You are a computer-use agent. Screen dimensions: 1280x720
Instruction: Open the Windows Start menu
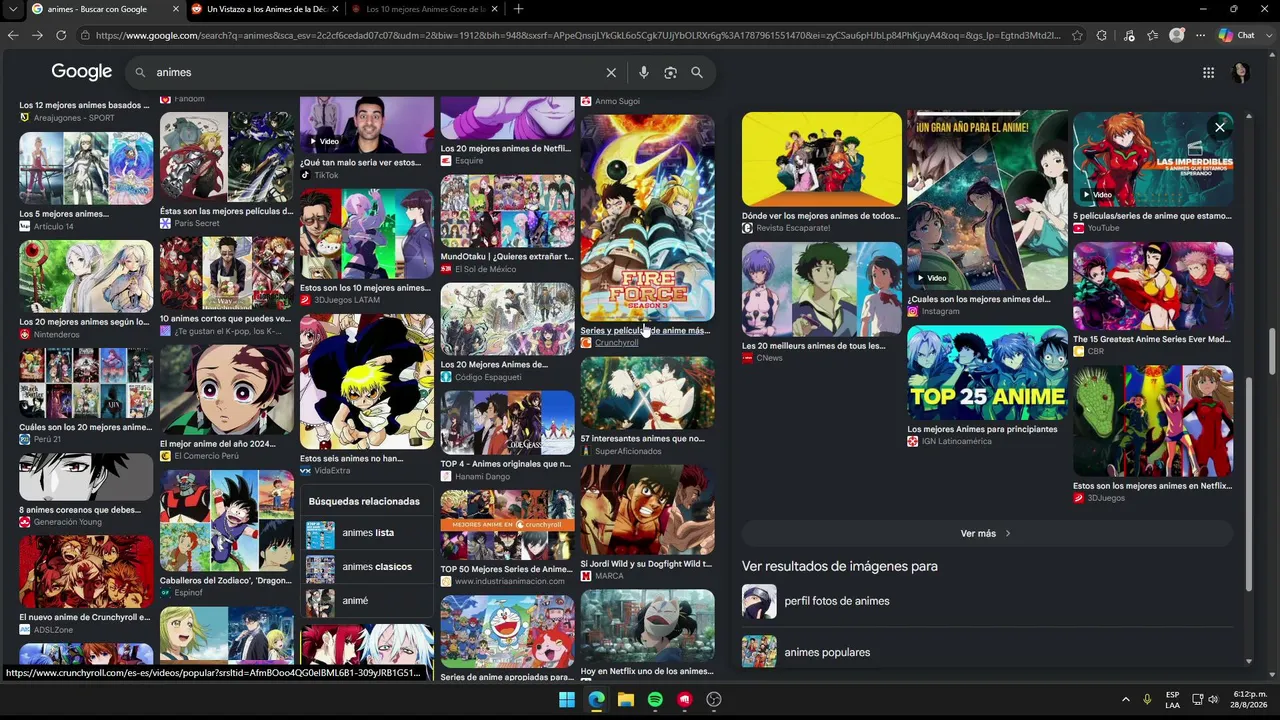tap(567, 699)
